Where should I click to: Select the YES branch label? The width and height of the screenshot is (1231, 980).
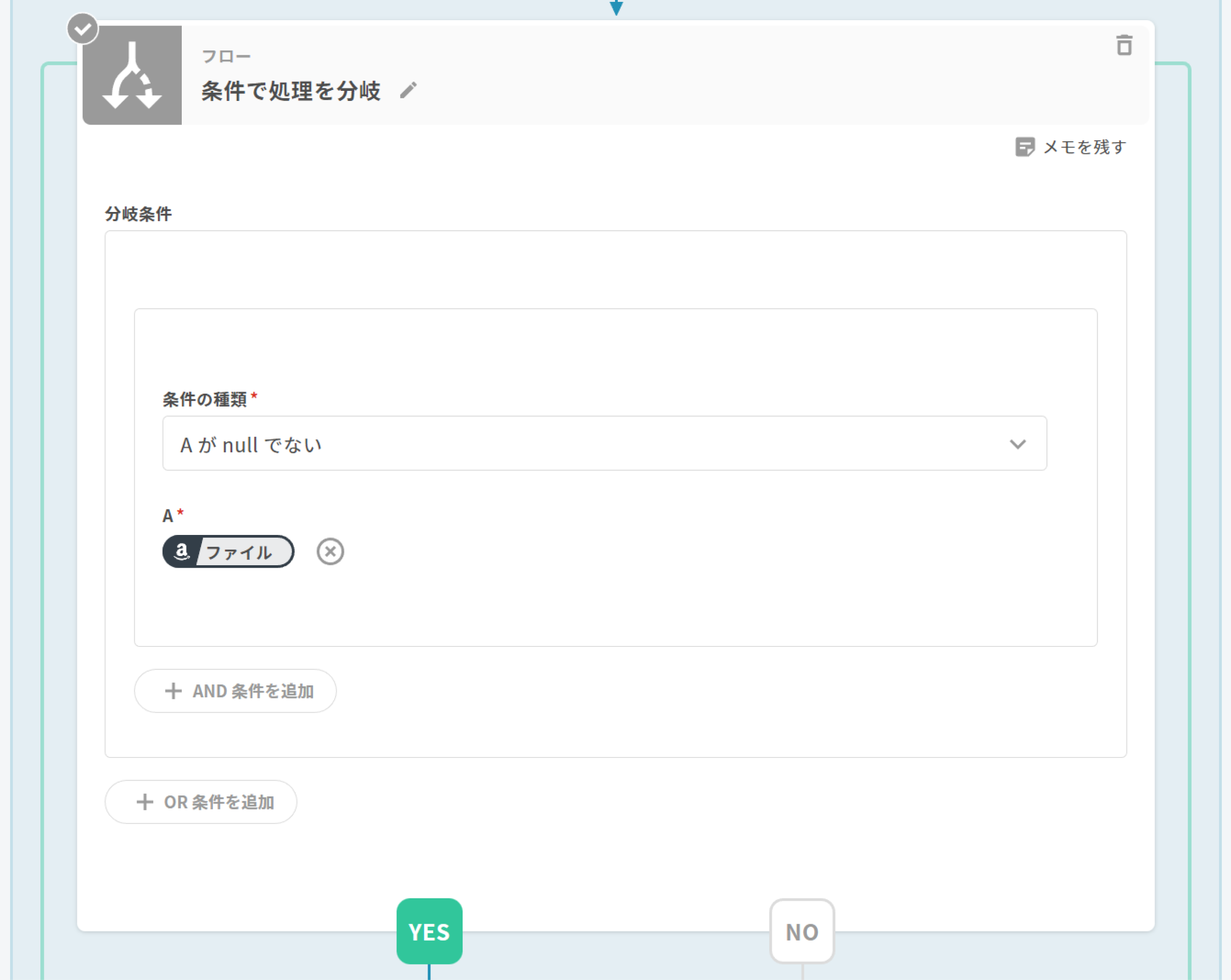[x=429, y=931]
